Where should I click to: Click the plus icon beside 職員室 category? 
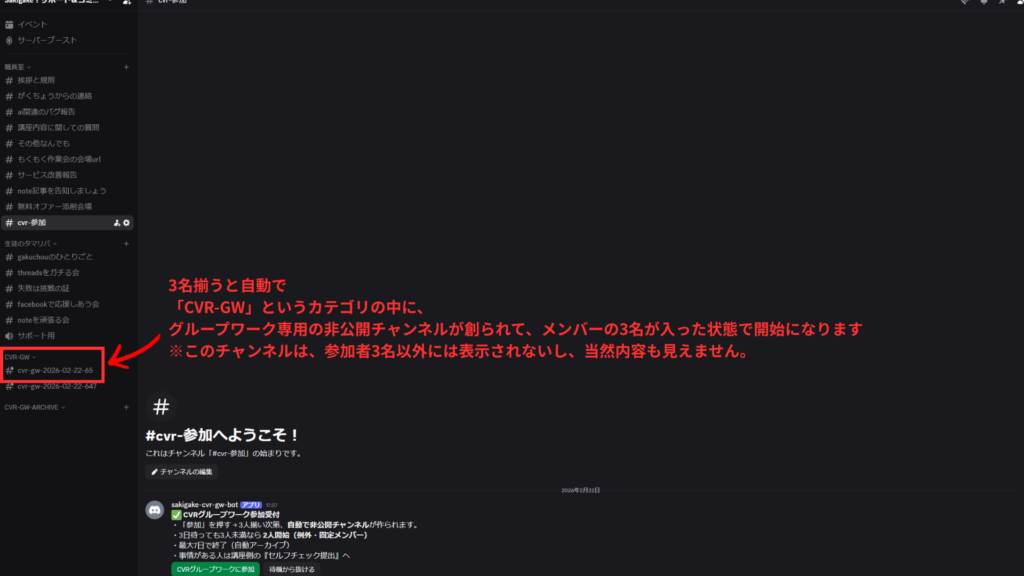[126, 67]
